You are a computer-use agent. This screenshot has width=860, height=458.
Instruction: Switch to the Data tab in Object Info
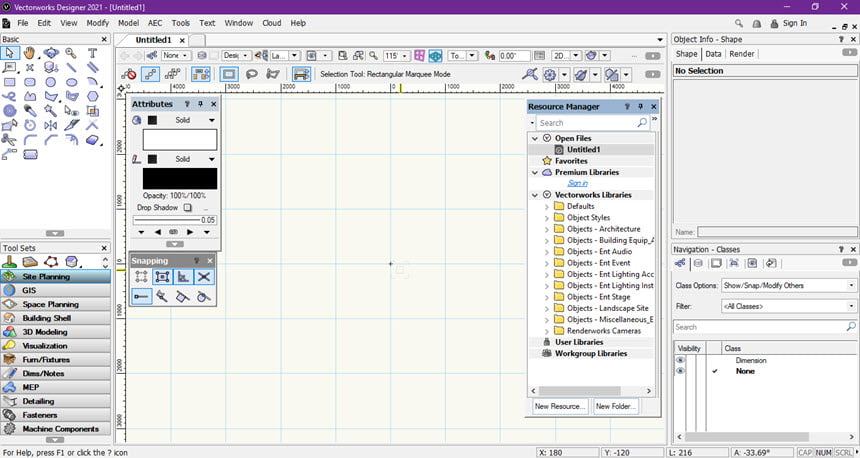[713, 54]
